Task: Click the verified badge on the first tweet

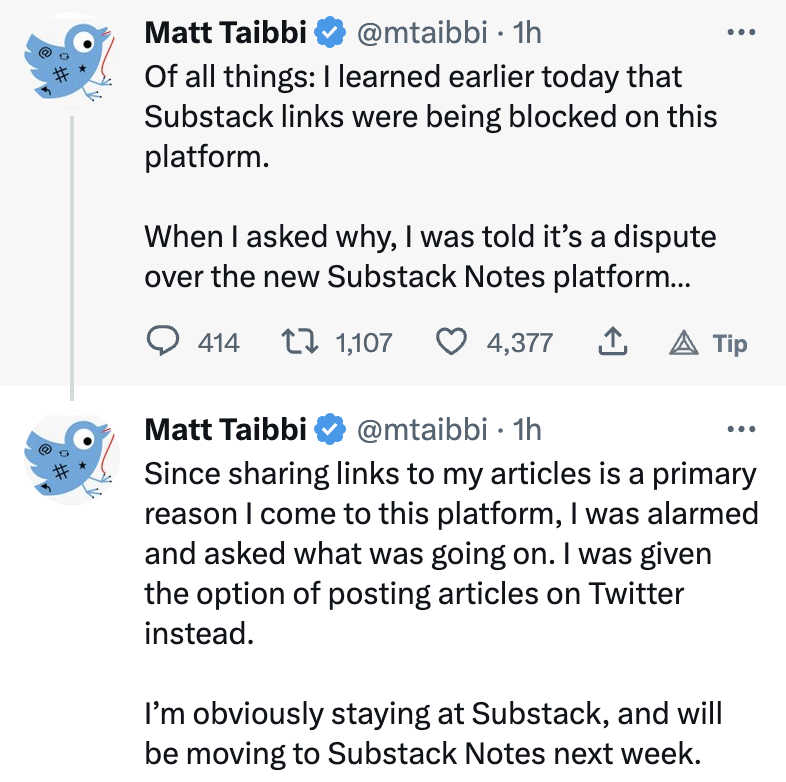Action: [x=330, y=32]
